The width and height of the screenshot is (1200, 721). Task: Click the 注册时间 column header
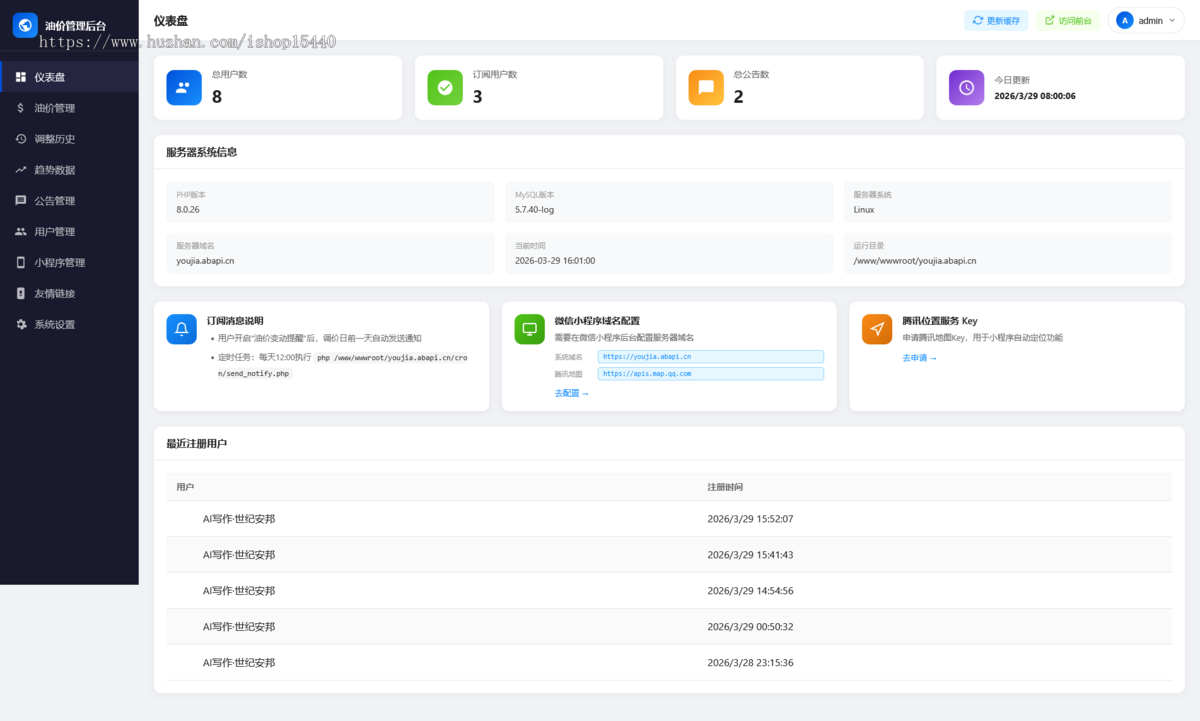tap(725, 487)
